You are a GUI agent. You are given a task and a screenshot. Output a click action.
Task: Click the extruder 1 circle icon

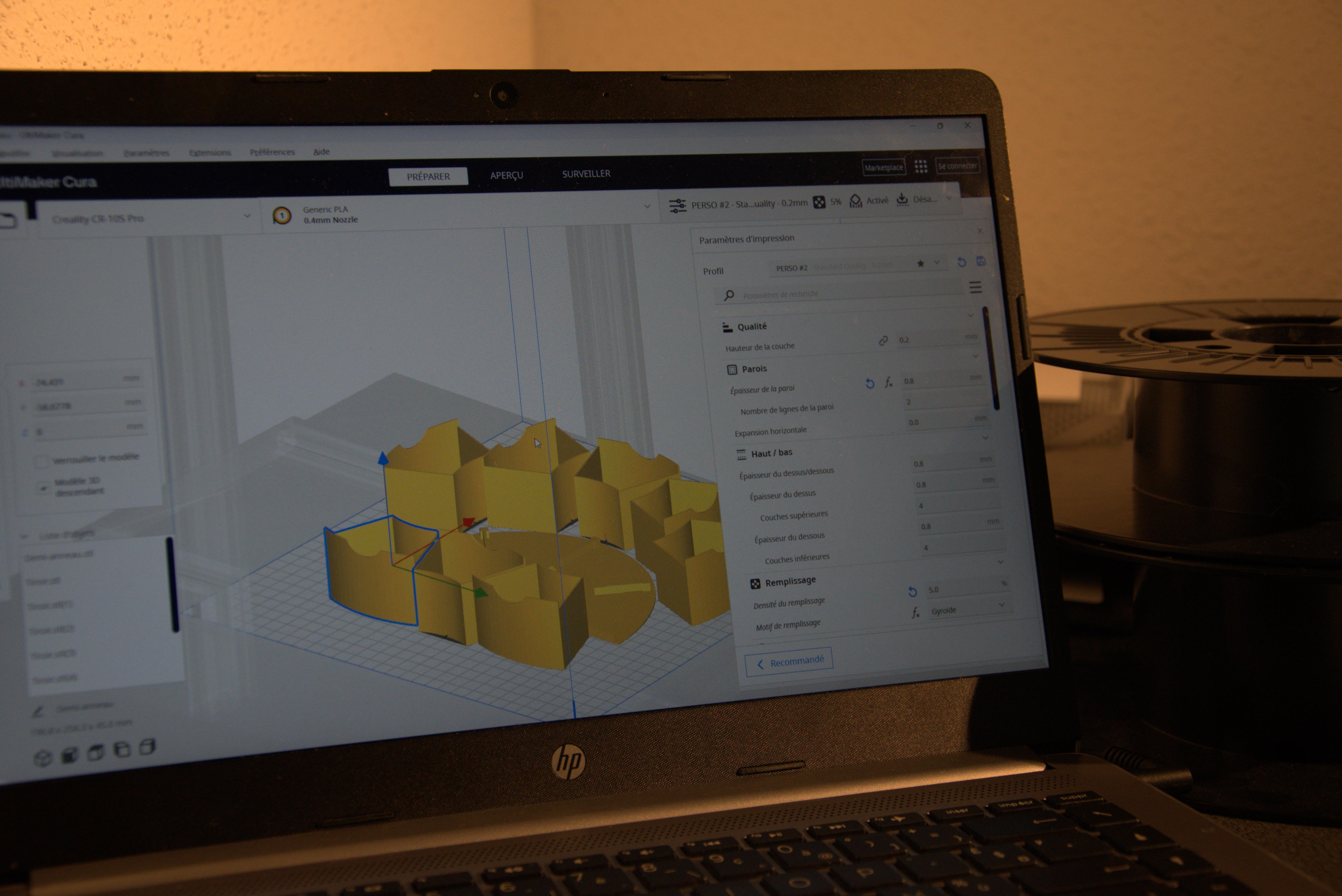tap(282, 216)
